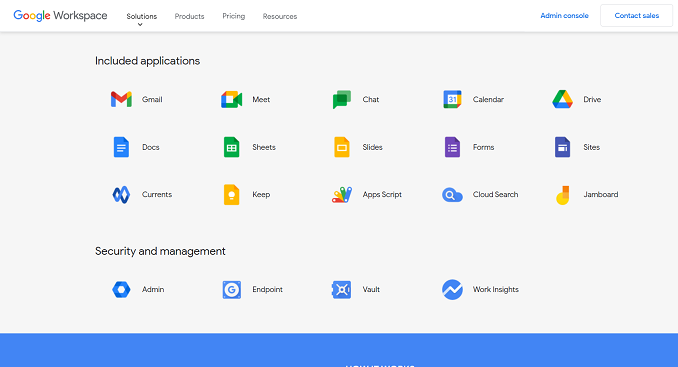Open the Solutions navigation item
Screen dimensions: 678x367
[x=142, y=16]
